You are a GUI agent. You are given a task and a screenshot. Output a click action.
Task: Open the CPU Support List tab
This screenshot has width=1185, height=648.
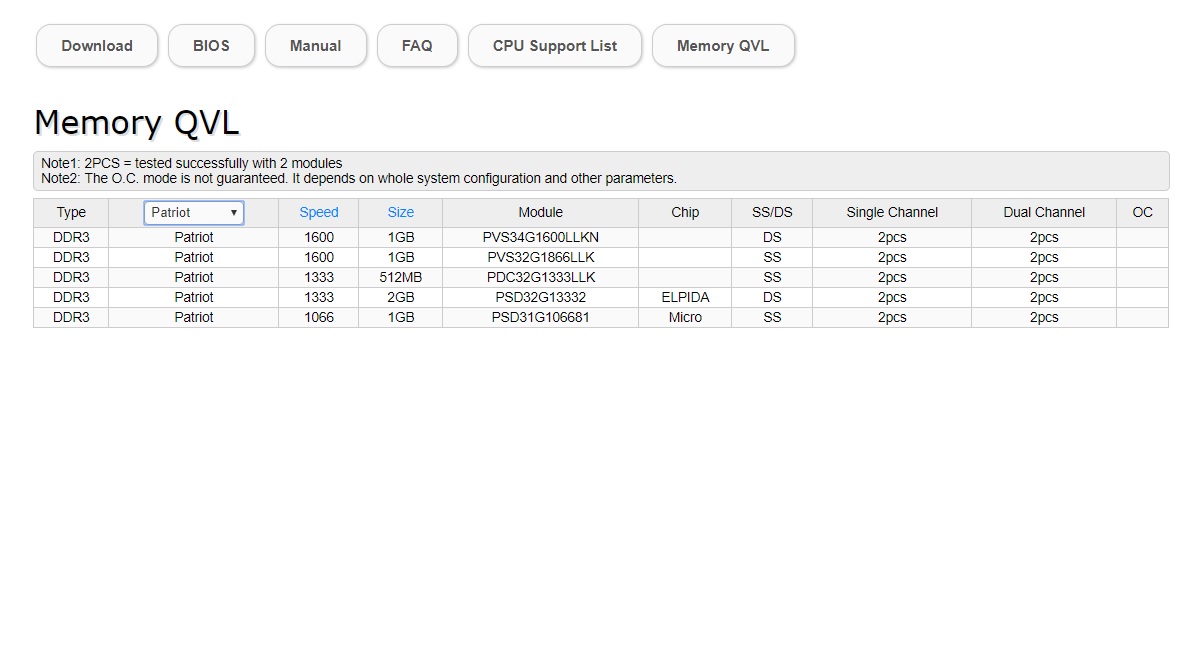[555, 46]
